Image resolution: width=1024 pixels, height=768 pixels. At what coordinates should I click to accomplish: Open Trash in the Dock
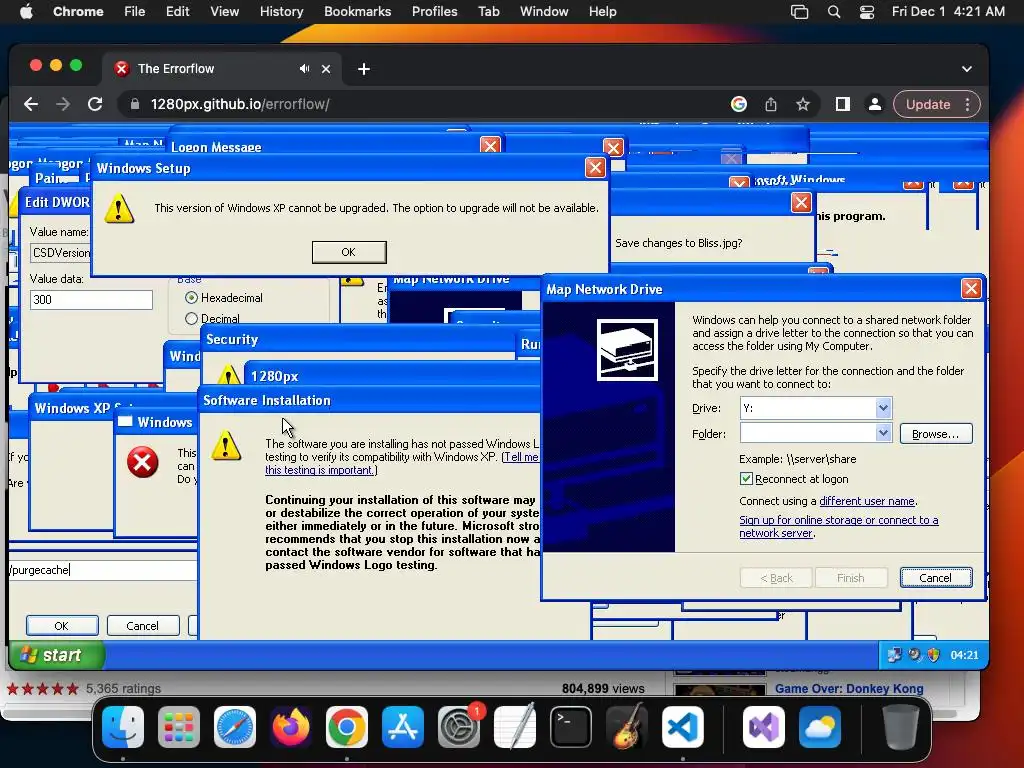[x=901, y=727]
